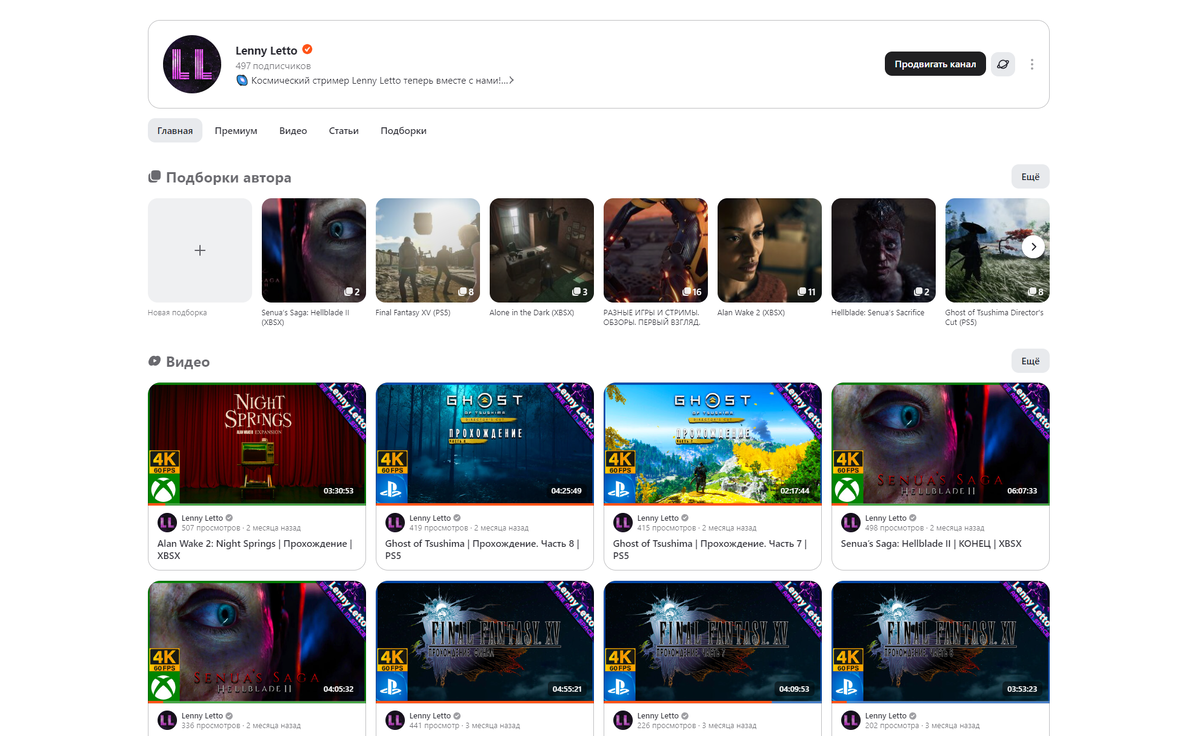Screen dimensions: 1200x736
Task: Play Night Springs video thumbnail 03:30:53
Action: [257, 443]
